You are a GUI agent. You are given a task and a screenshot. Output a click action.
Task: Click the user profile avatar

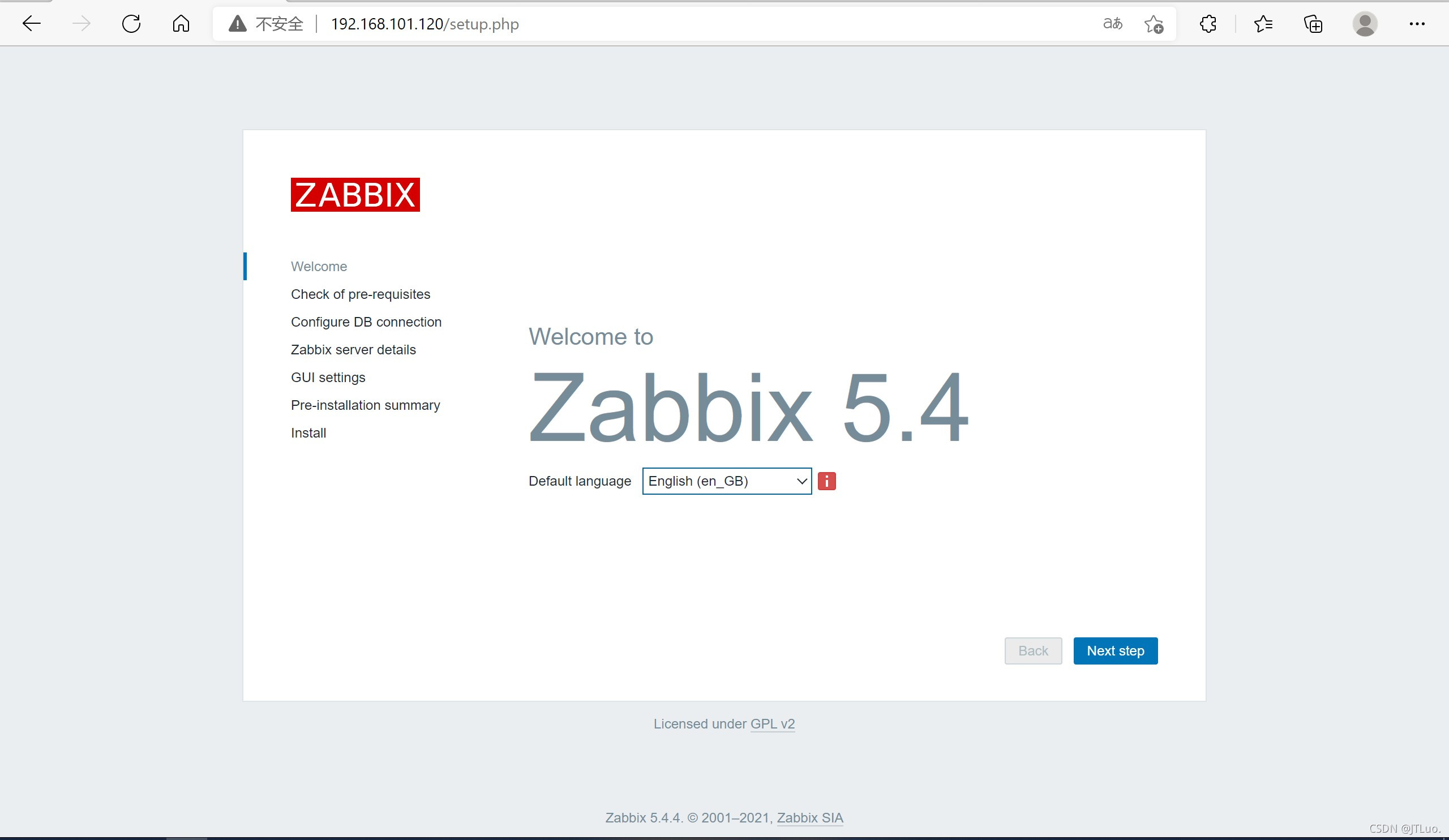point(1364,24)
